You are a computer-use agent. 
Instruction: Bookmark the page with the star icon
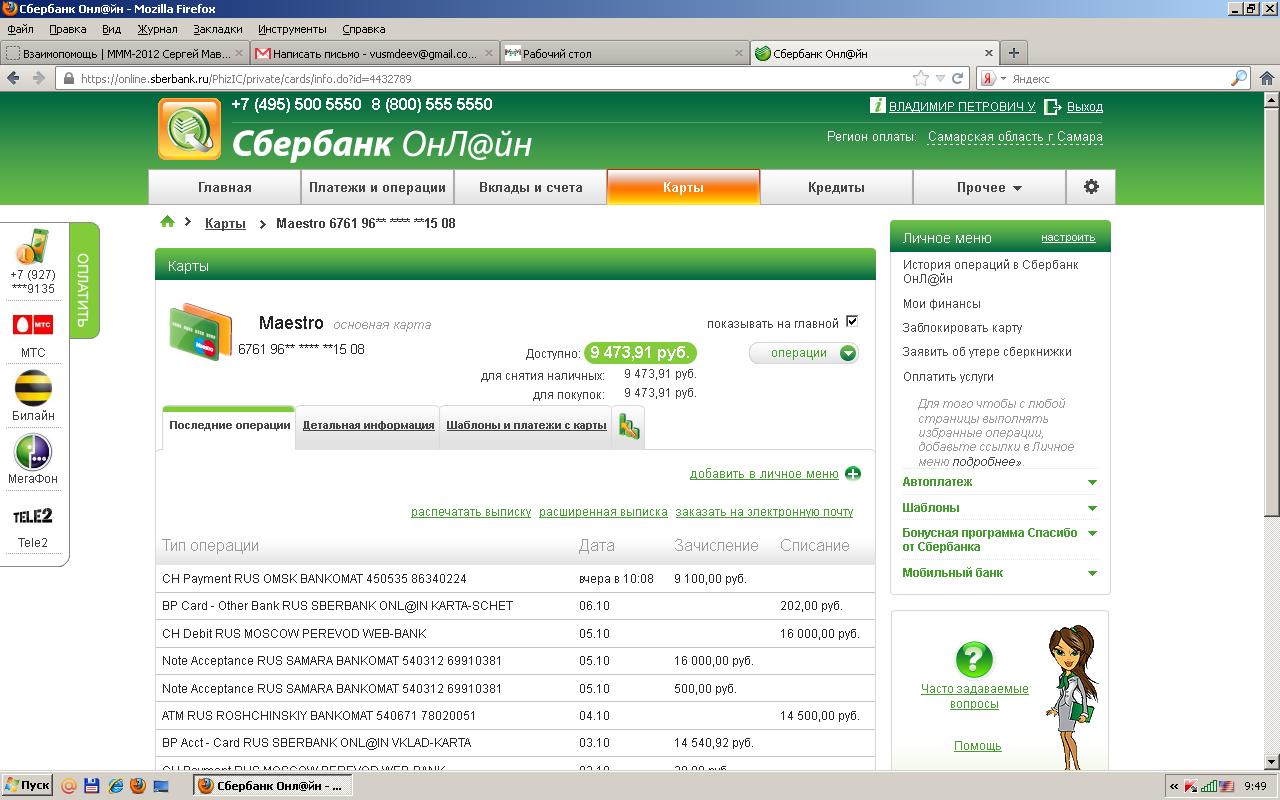(921, 78)
